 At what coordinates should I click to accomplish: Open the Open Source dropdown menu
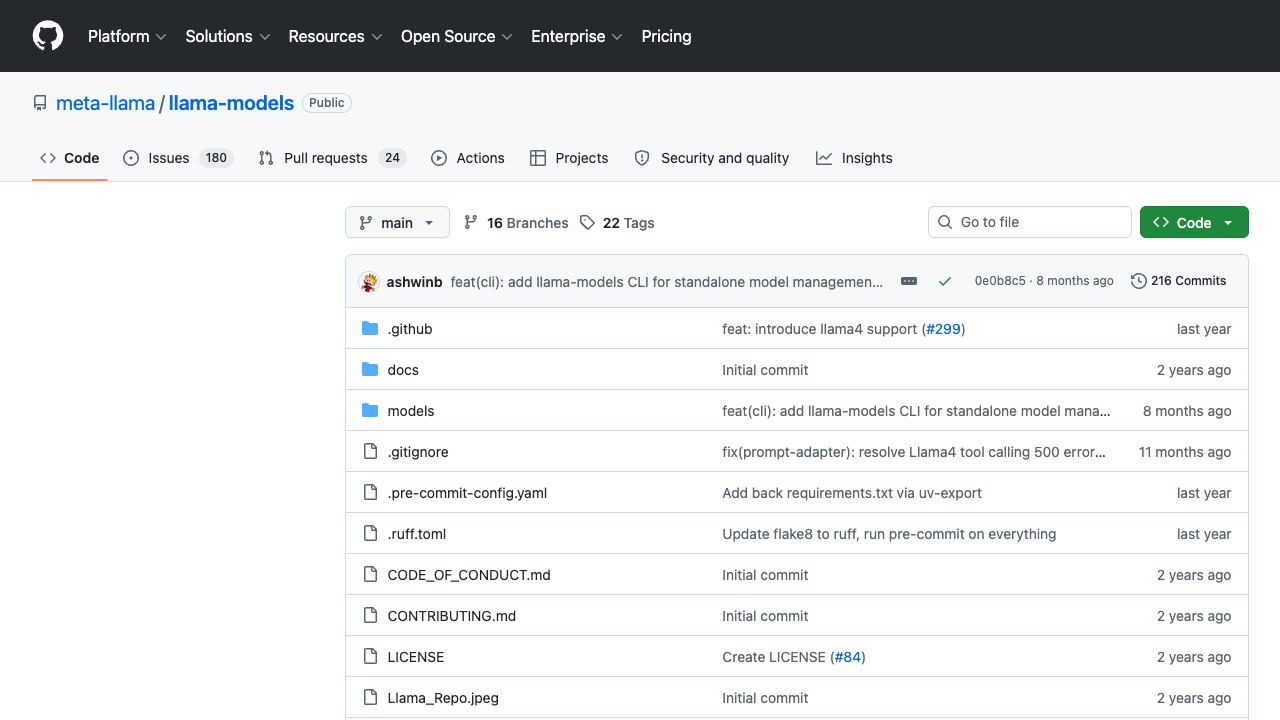tap(457, 36)
